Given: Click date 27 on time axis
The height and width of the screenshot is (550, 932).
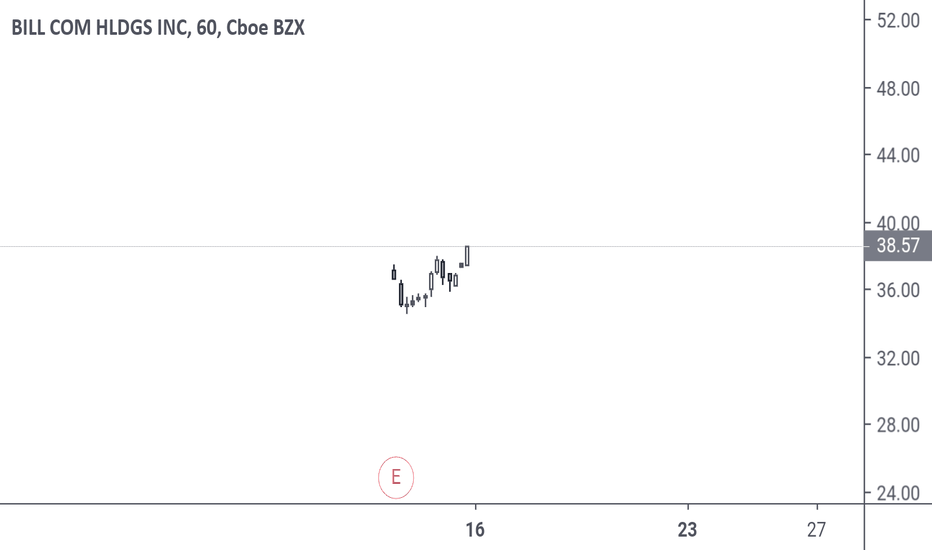Looking at the screenshot, I should click(x=817, y=529).
